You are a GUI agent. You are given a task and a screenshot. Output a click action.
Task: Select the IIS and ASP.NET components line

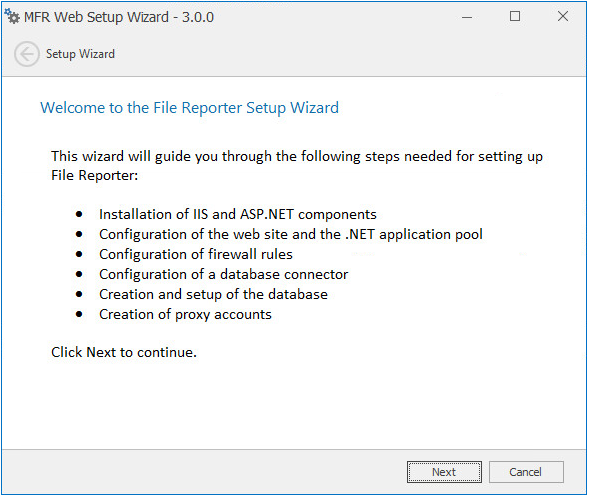pos(237,215)
